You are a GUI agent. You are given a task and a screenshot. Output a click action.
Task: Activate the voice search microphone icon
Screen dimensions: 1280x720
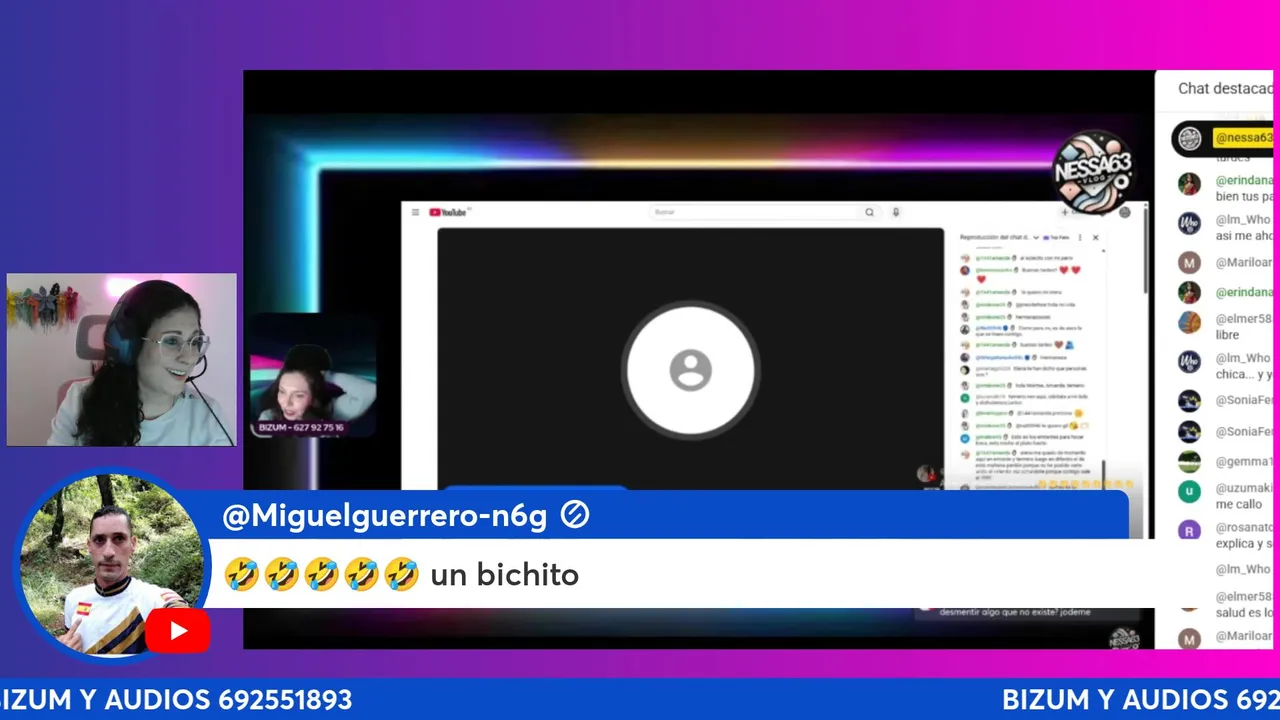(896, 212)
